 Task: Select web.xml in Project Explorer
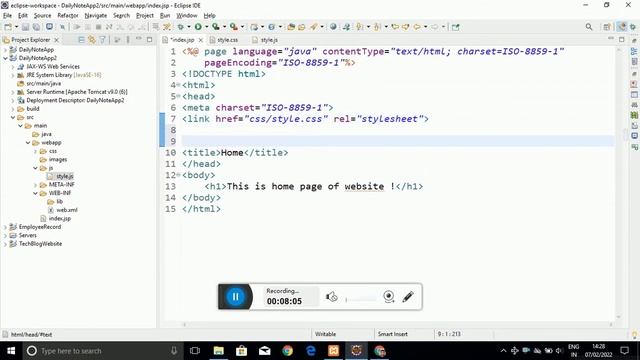[x=67, y=210]
